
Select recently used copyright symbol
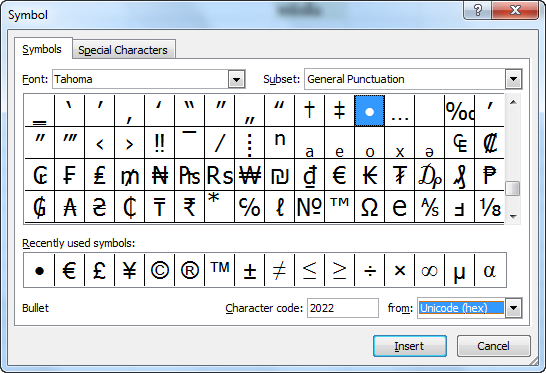click(159, 270)
